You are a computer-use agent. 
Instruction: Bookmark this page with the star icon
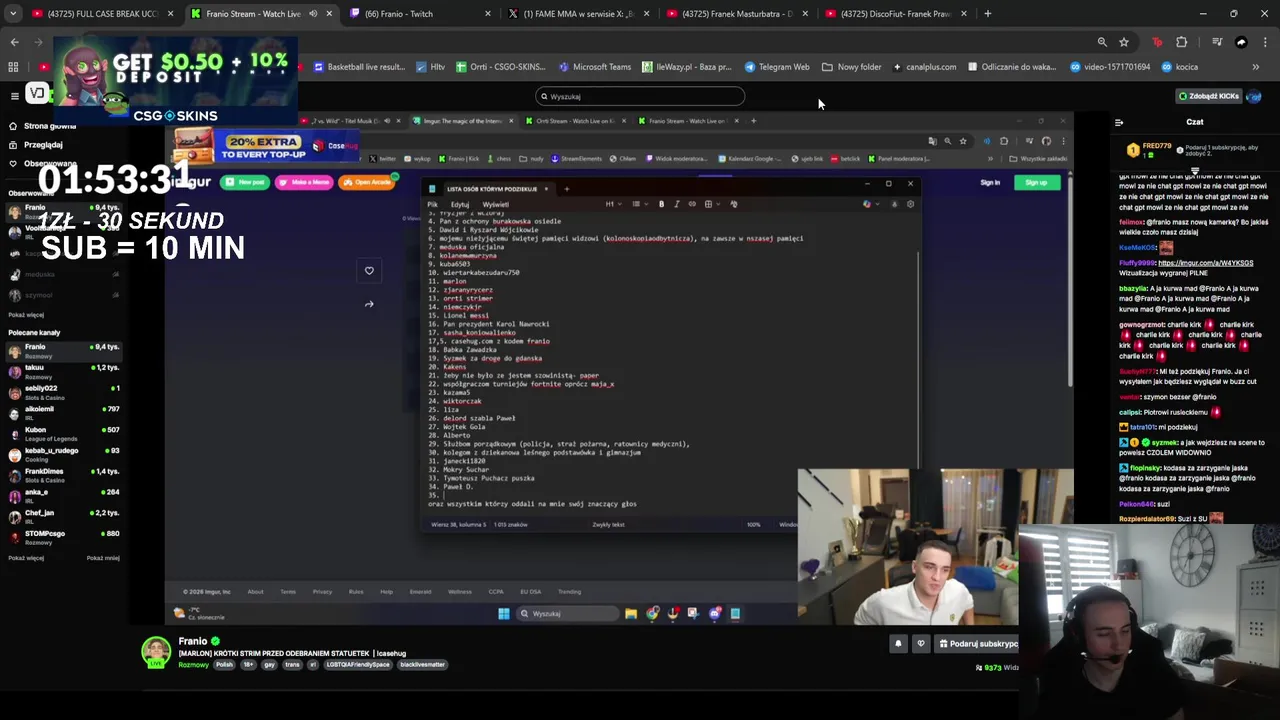[x=1124, y=42]
